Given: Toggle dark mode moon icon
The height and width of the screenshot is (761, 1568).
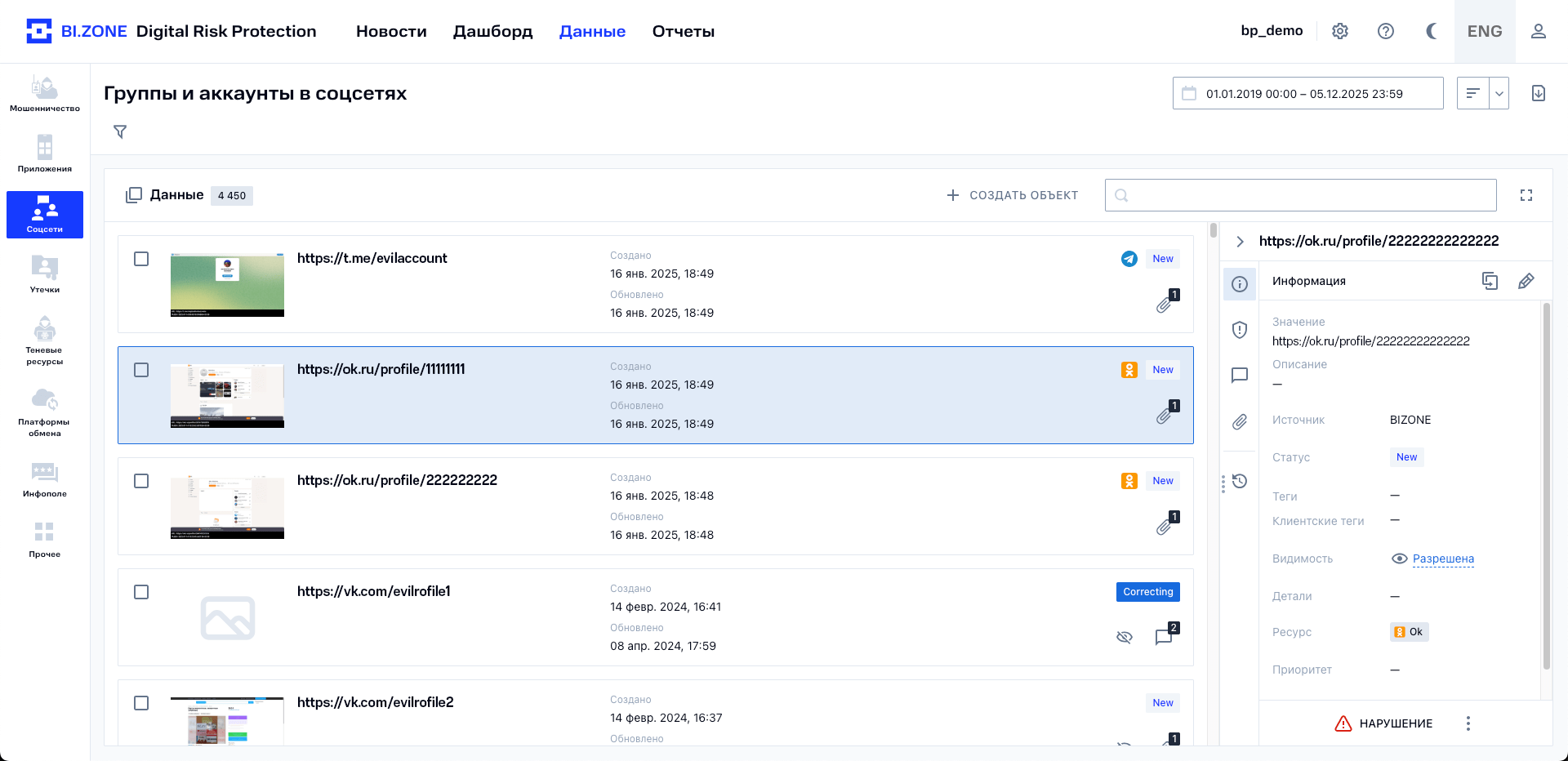Looking at the screenshot, I should point(1432,31).
